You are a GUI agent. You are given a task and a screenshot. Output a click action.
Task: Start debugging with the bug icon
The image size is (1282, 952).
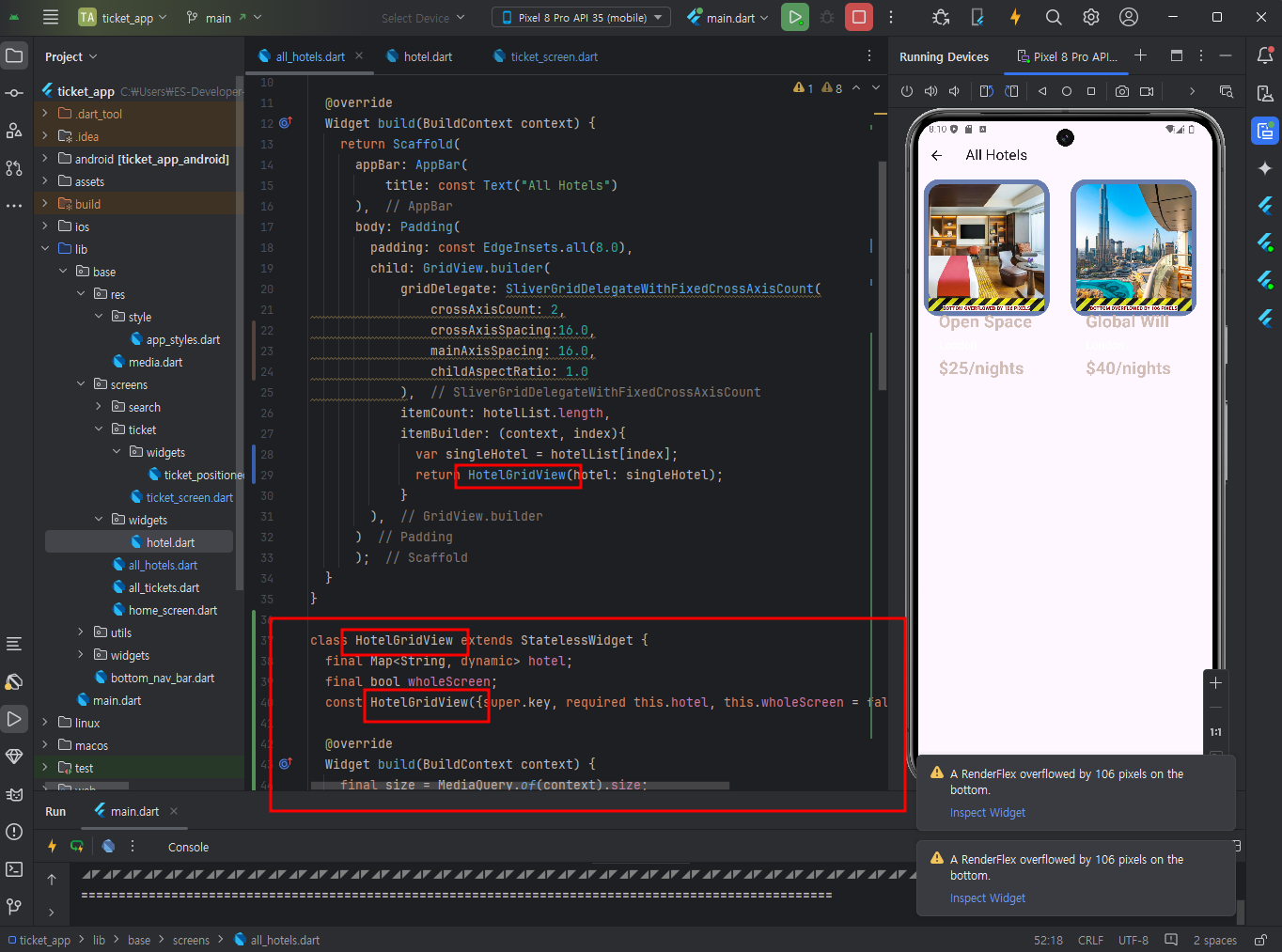(x=827, y=17)
